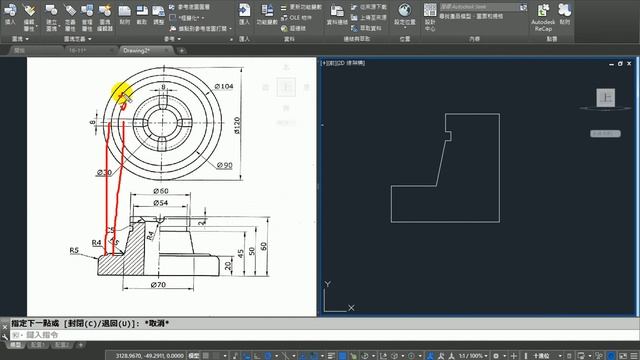Image resolution: width=640 pixels, height=360 pixels.
Task: Open the Data Link (資料連結) manager
Action: pos(337,15)
